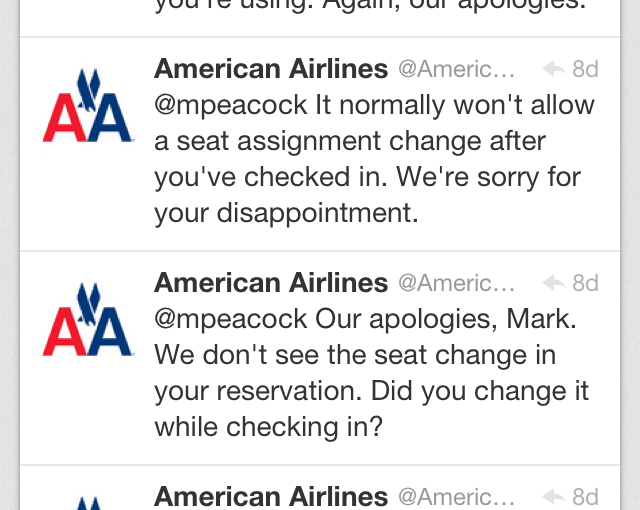The image size is (640, 510).
Task: Open the tweet asking 'Did you change it while checking in?'
Action: (380, 410)
